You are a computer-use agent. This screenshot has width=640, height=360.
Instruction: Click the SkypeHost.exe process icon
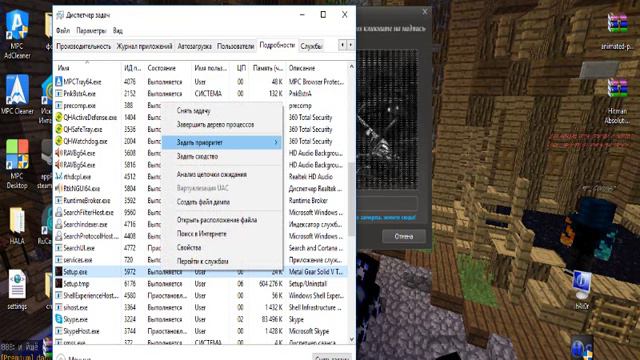[59, 331]
